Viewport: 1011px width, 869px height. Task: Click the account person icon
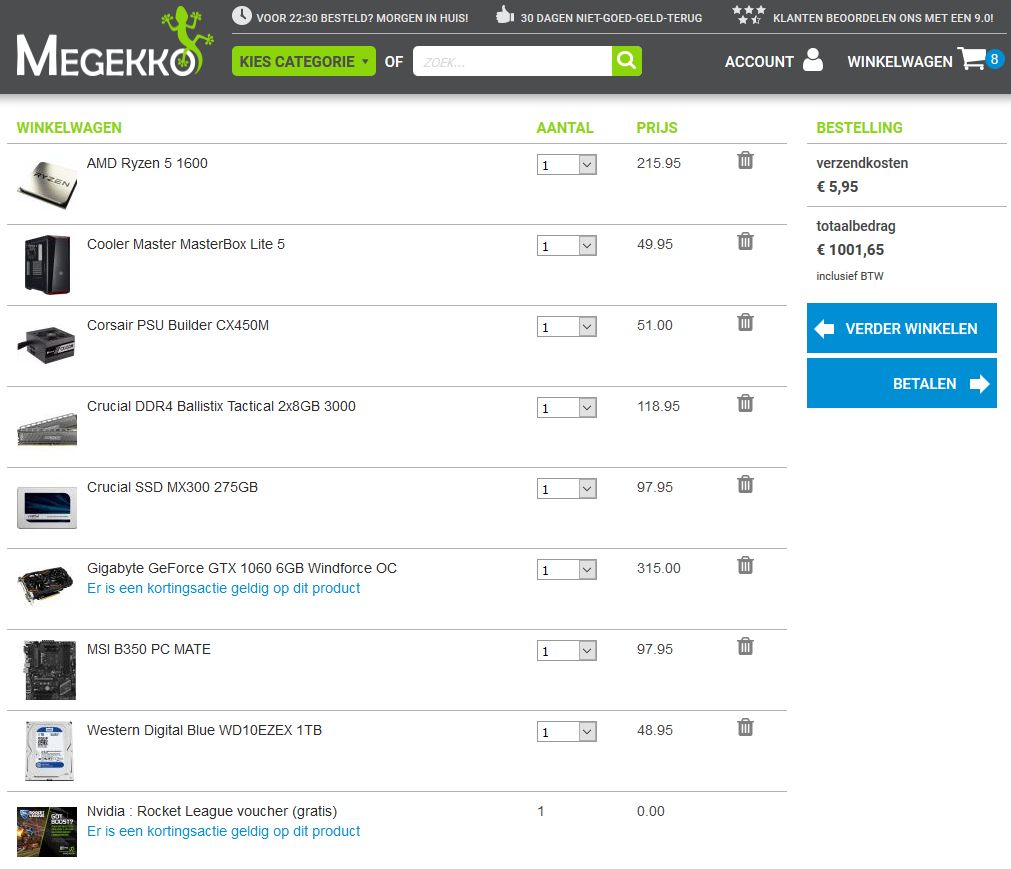[813, 59]
